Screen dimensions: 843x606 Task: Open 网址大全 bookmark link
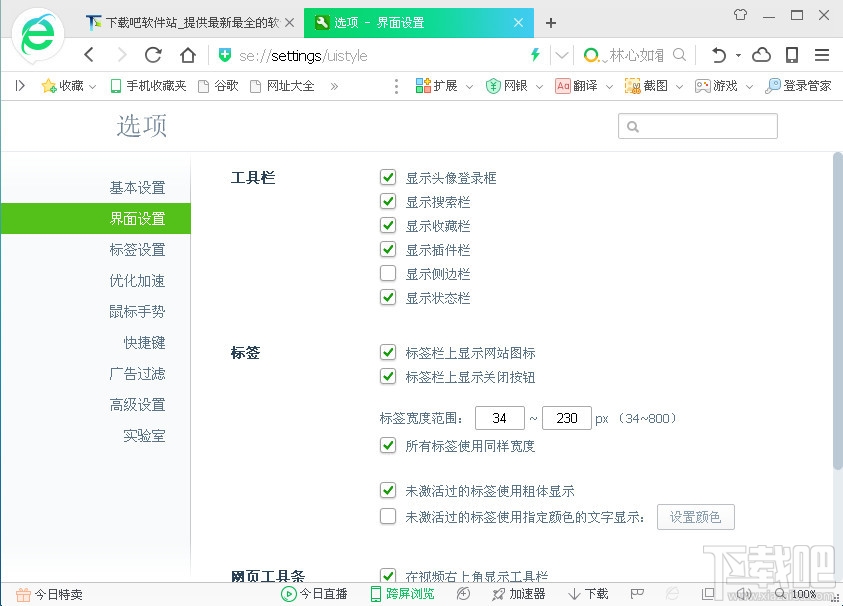(x=282, y=86)
